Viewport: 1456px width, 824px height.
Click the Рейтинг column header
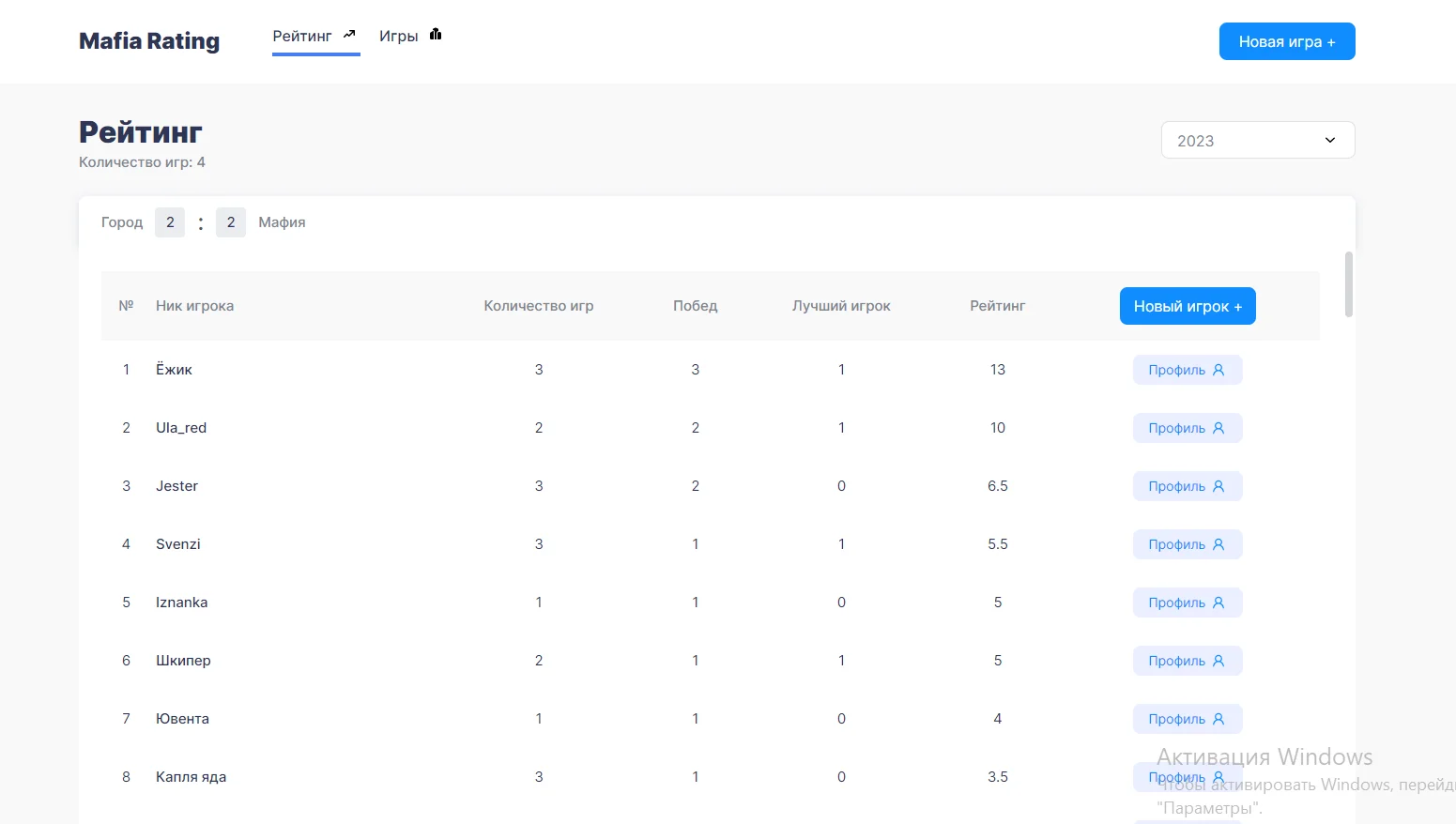997,306
